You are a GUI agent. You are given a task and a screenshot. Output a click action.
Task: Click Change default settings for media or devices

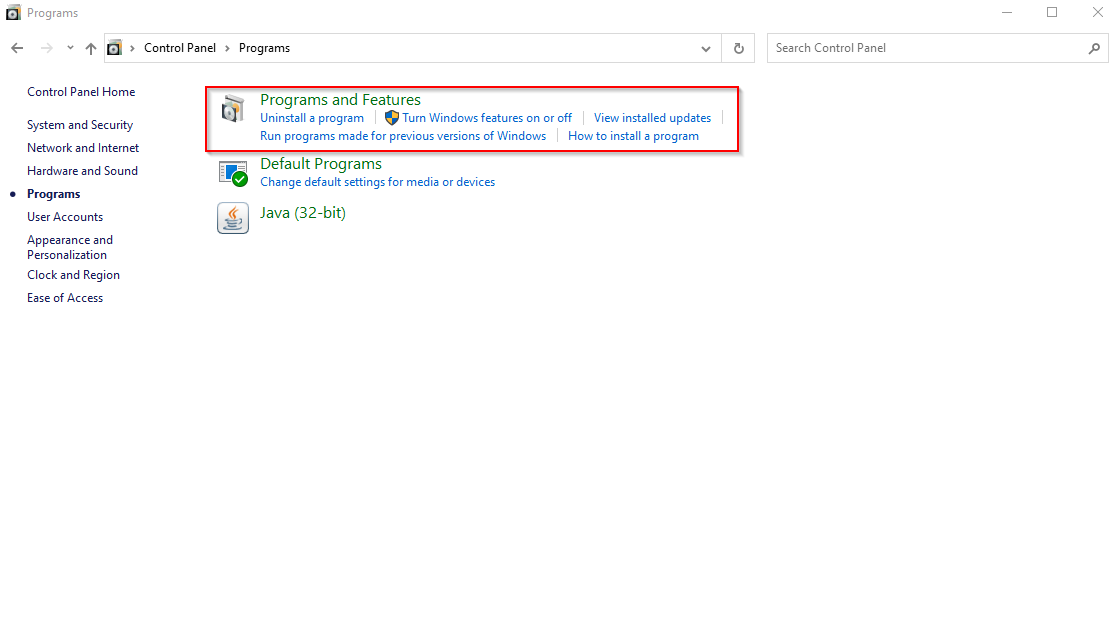[x=378, y=183]
